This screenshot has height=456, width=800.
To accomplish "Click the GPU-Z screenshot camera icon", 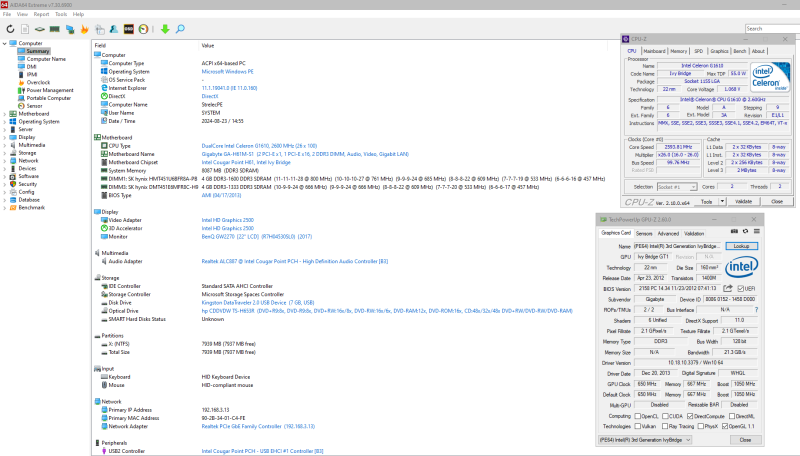I will tap(734, 231).
